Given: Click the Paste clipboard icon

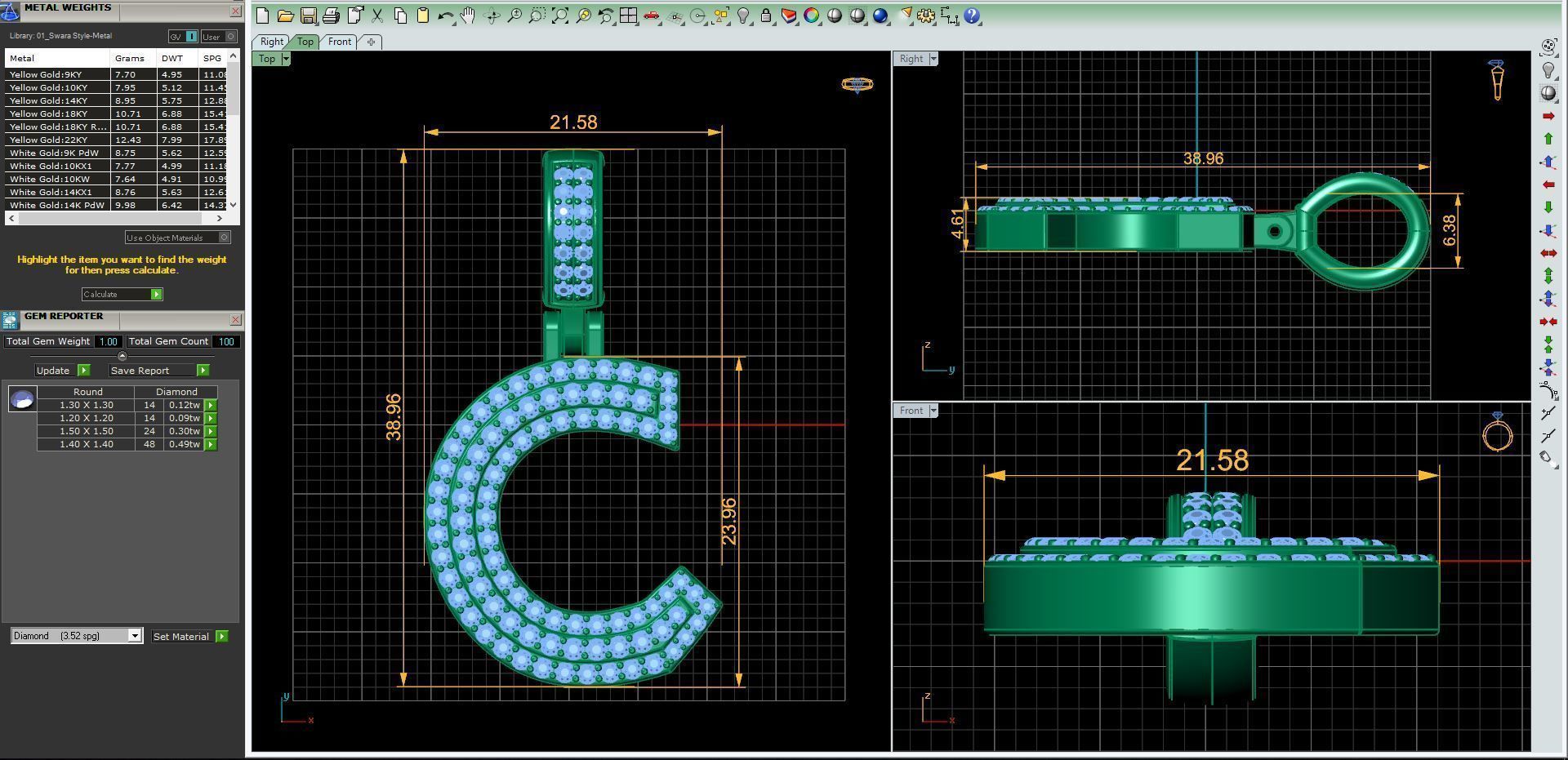Looking at the screenshot, I should coord(423,16).
